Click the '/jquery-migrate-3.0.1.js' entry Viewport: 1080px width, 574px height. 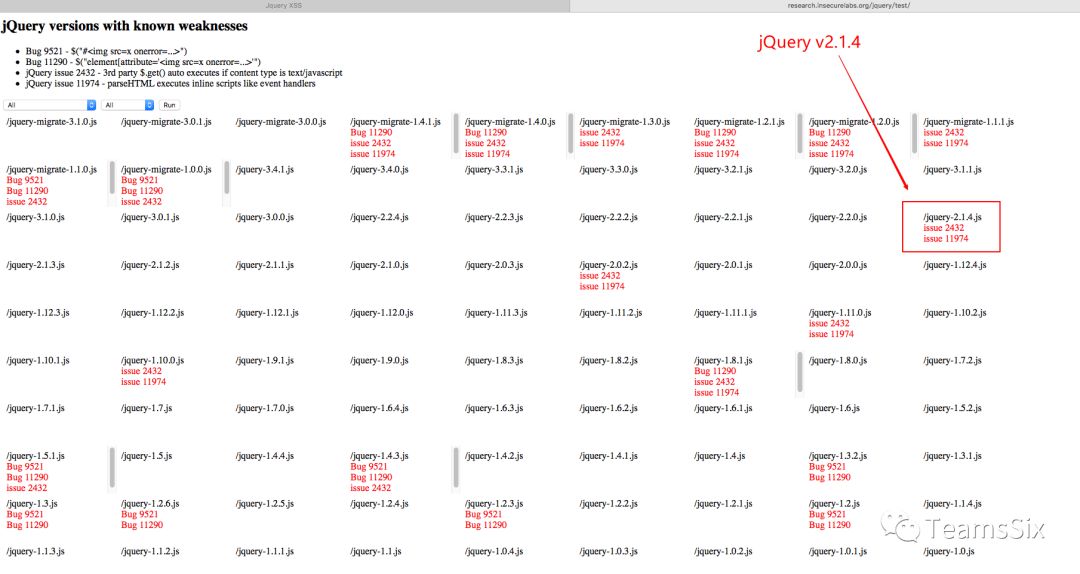[x=166, y=122]
